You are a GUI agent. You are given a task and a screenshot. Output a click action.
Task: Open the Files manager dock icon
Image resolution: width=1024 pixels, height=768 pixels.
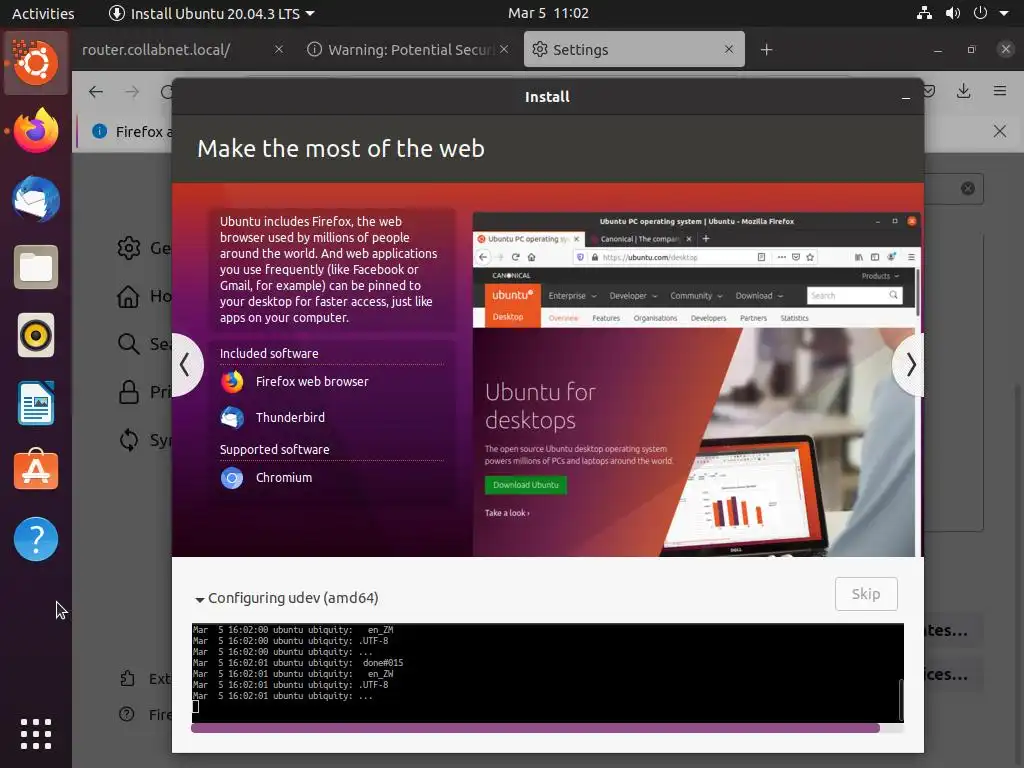(36, 267)
